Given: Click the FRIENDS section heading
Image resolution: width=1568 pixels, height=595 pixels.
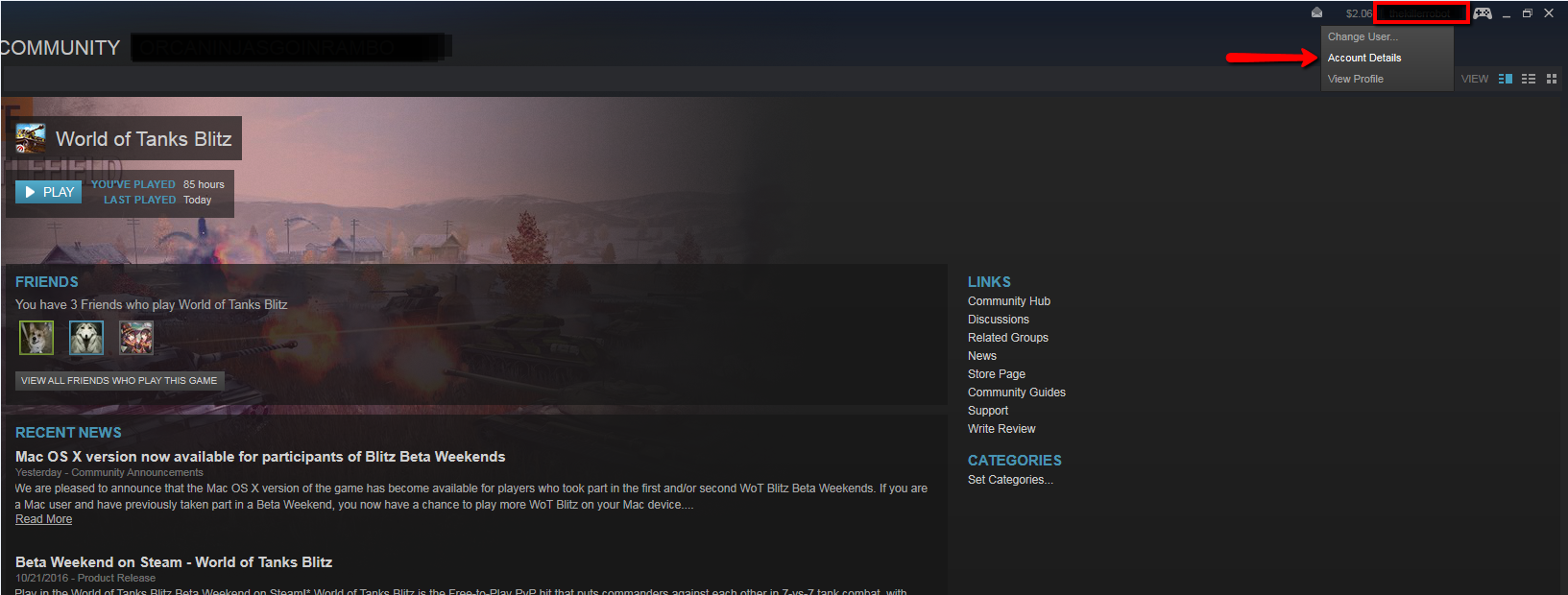Looking at the screenshot, I should pyautogui.click(x=47, y=282).
